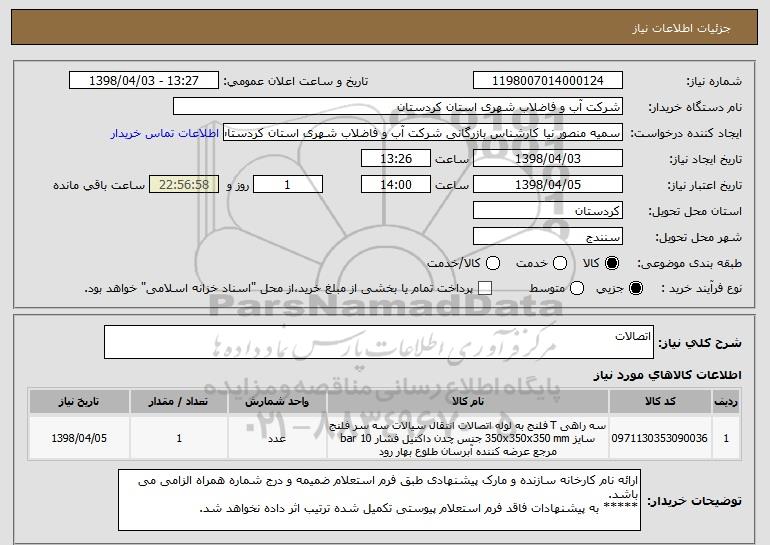Click the validity date field 1398/04/05

[x=548, y=185]
